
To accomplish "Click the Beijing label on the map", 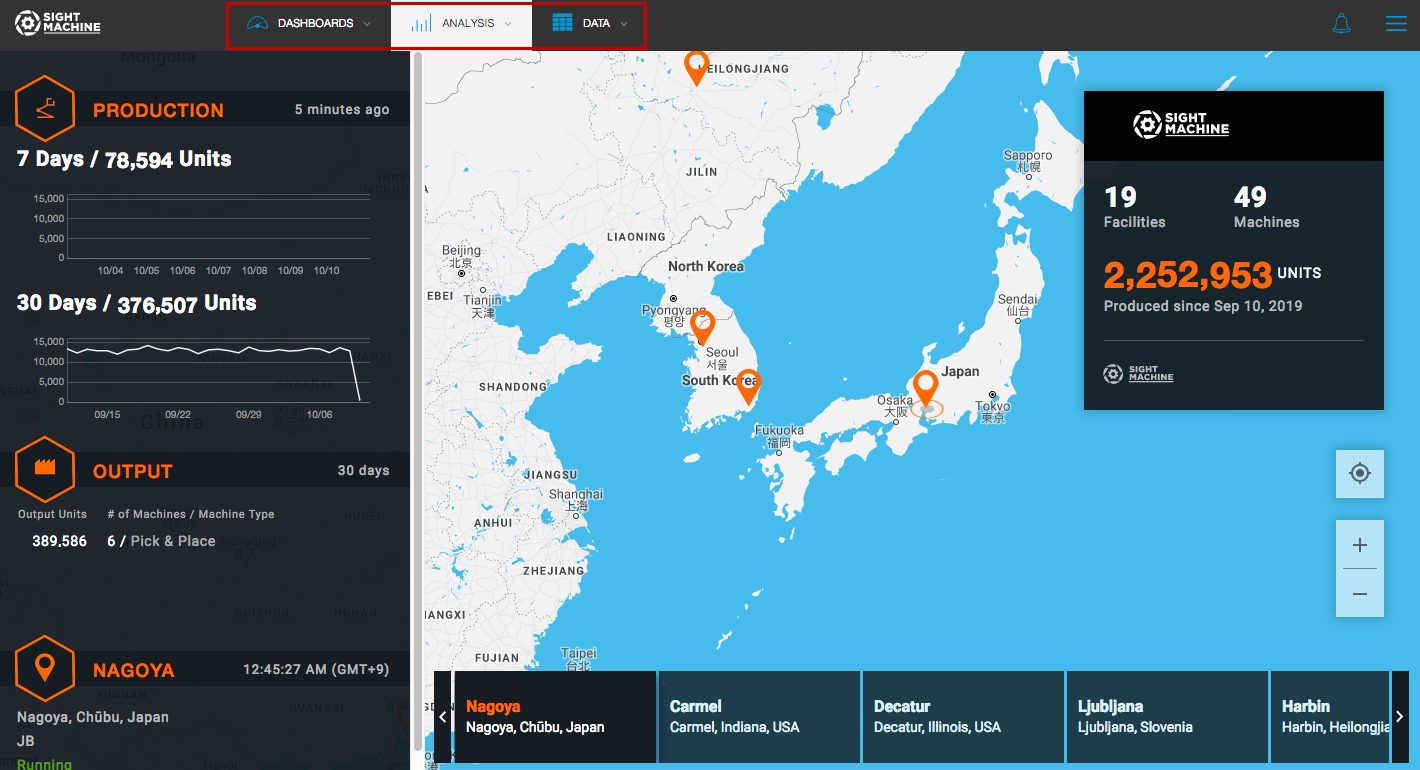I will click(x=461, y=256).
